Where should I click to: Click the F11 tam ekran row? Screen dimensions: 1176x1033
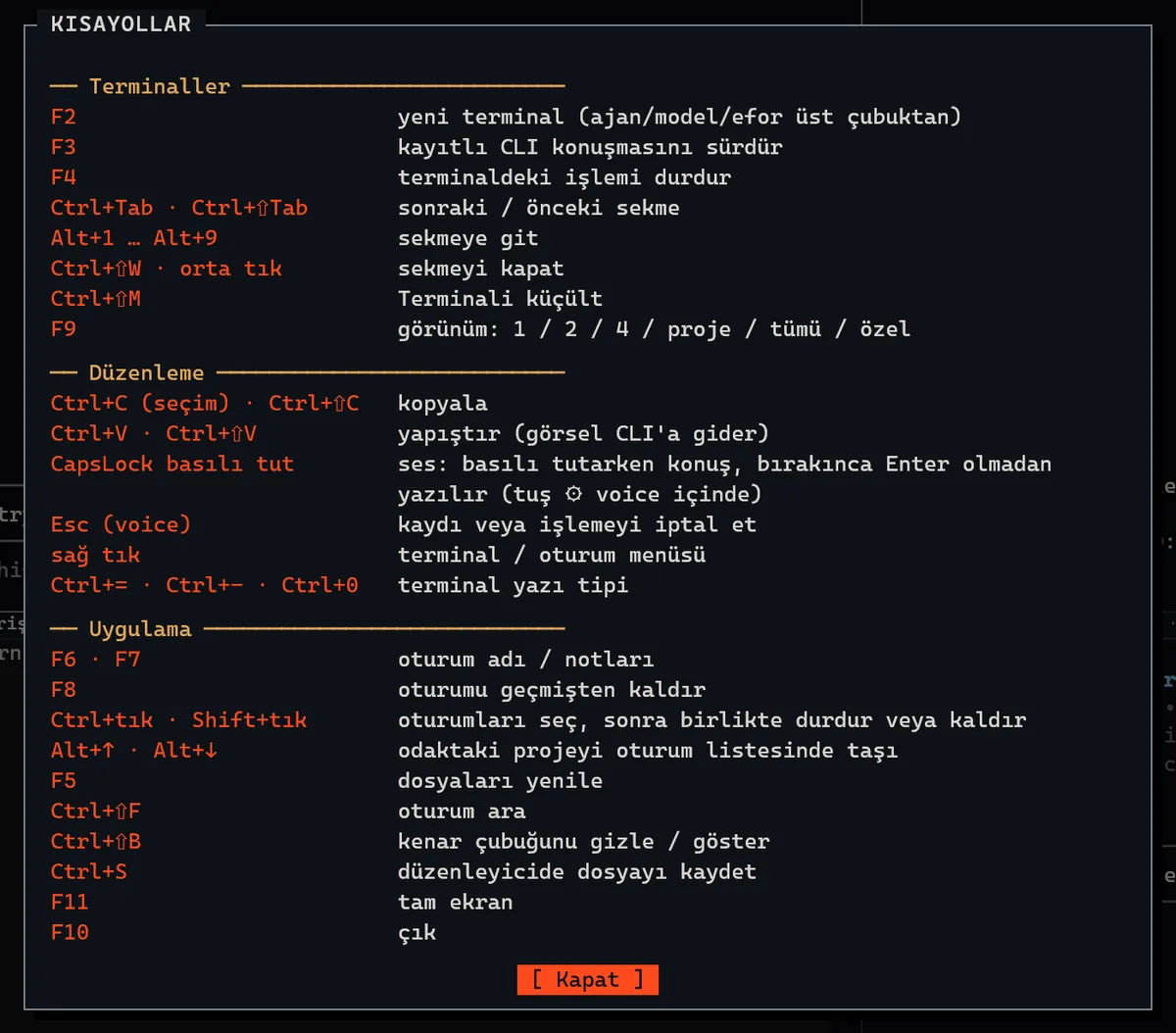[x=282, y=902]
